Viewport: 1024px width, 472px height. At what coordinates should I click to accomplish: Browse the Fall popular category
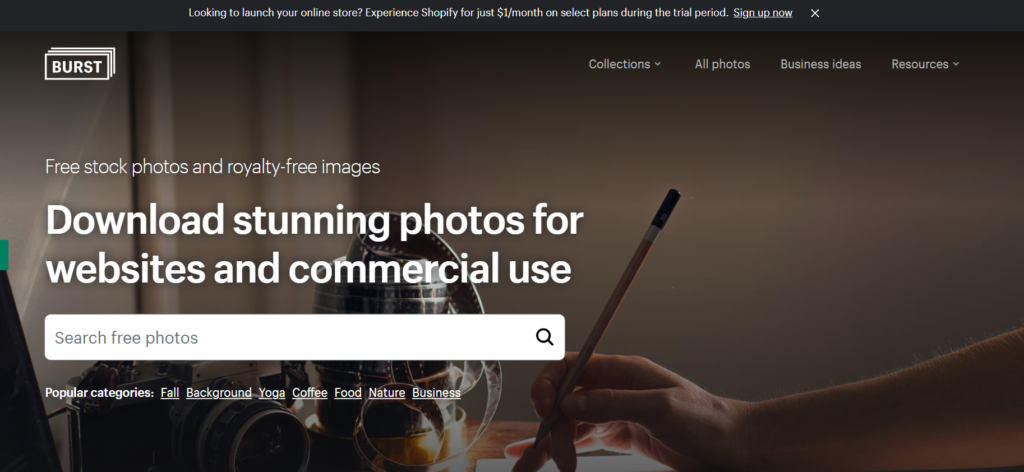click(x=170, y=392)
